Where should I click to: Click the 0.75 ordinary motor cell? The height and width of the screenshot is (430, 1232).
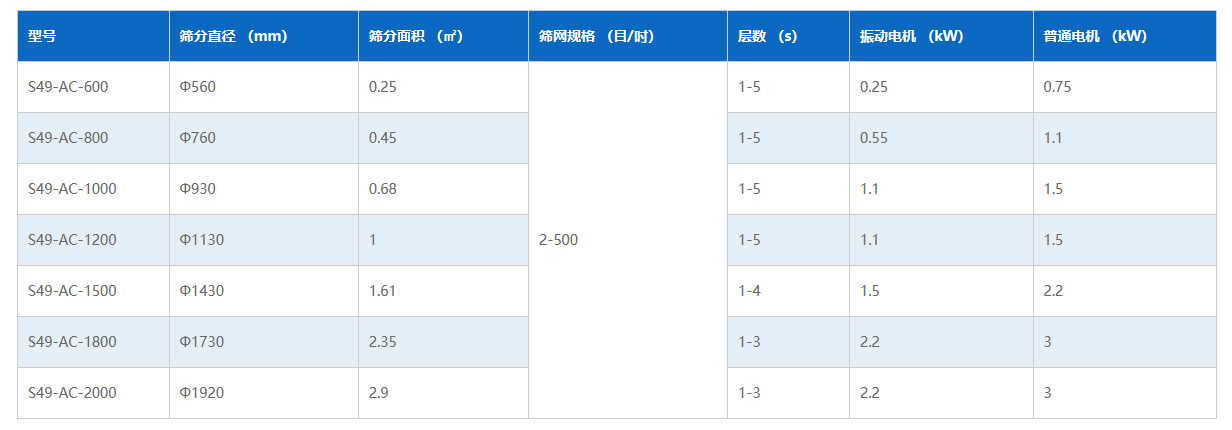pos(1057,87)
